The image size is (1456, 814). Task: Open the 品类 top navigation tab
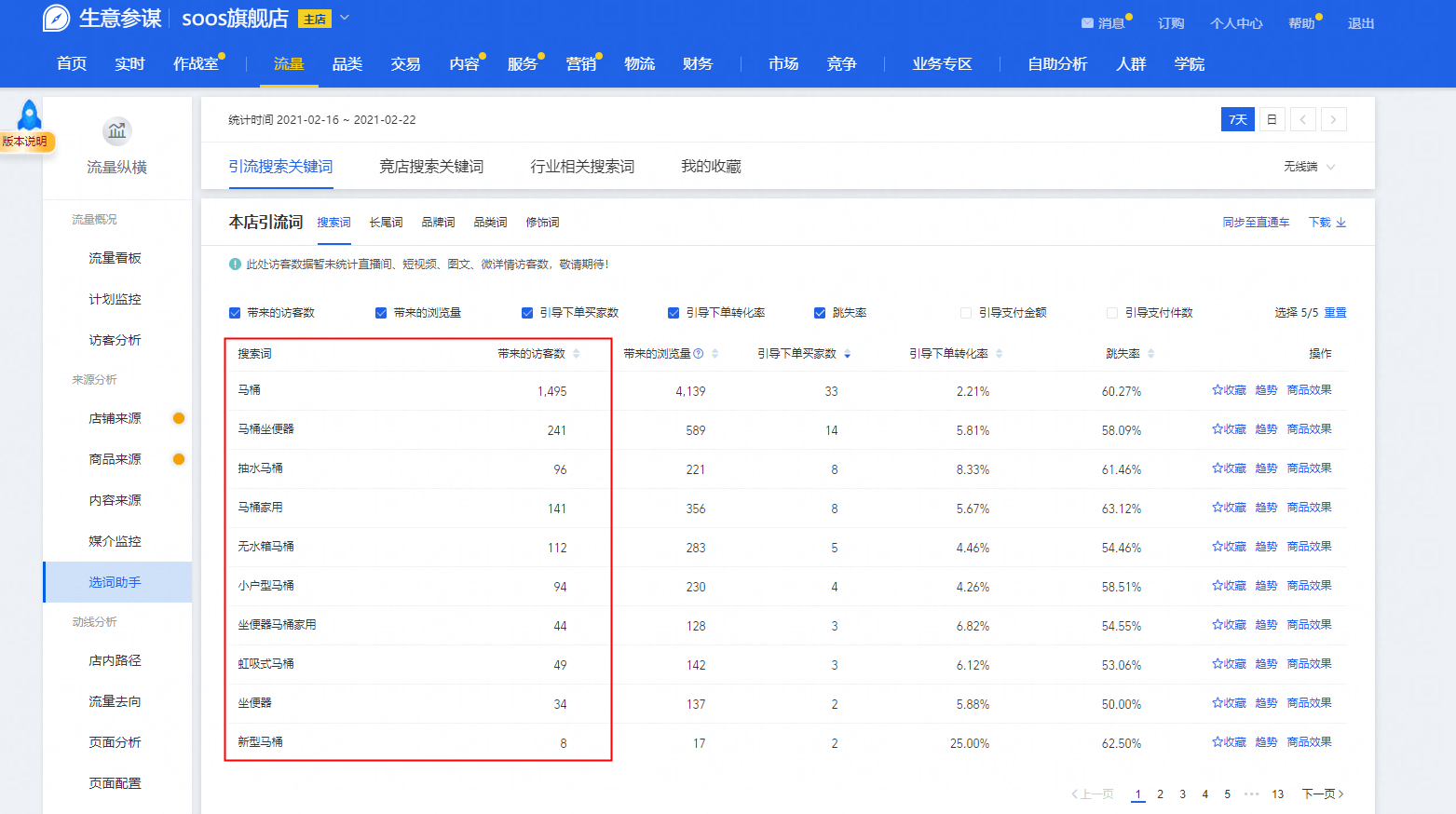(x=347, y=64)
